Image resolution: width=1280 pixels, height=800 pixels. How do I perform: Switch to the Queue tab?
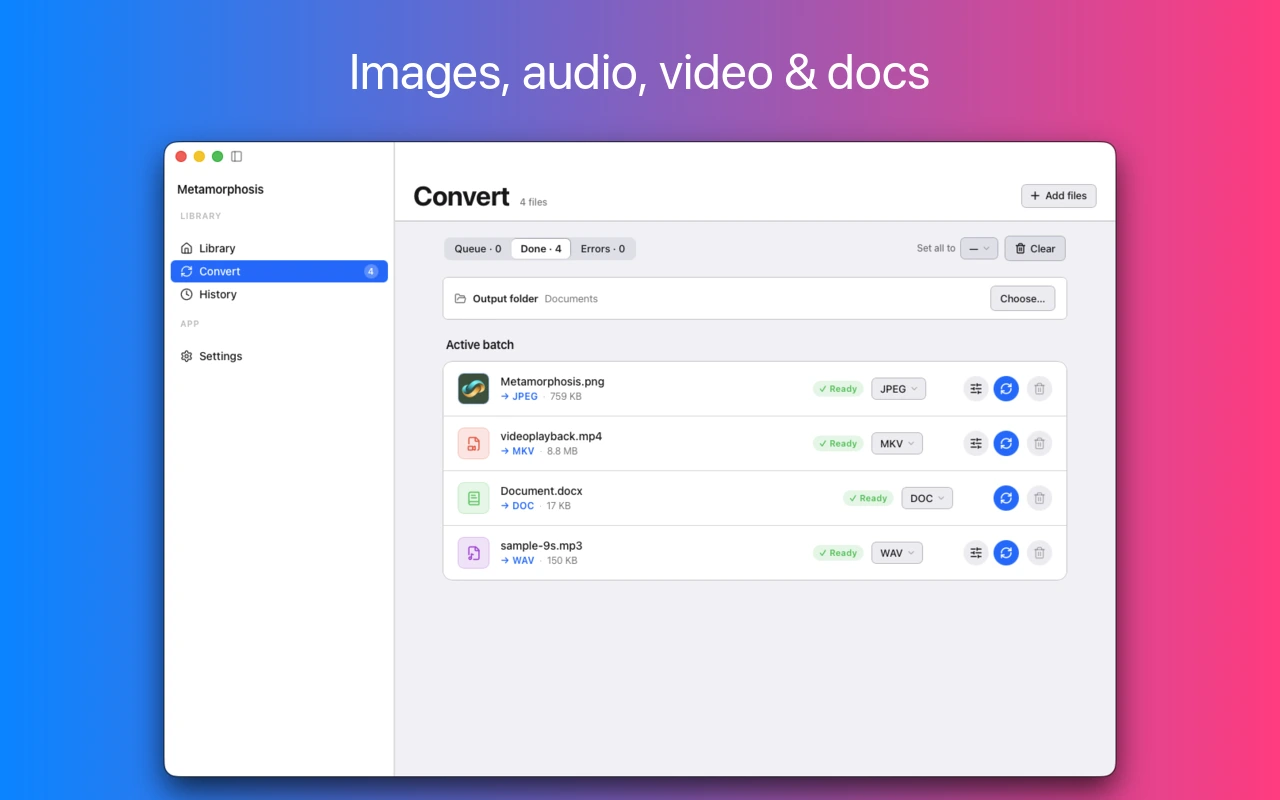tap(478, 249)
